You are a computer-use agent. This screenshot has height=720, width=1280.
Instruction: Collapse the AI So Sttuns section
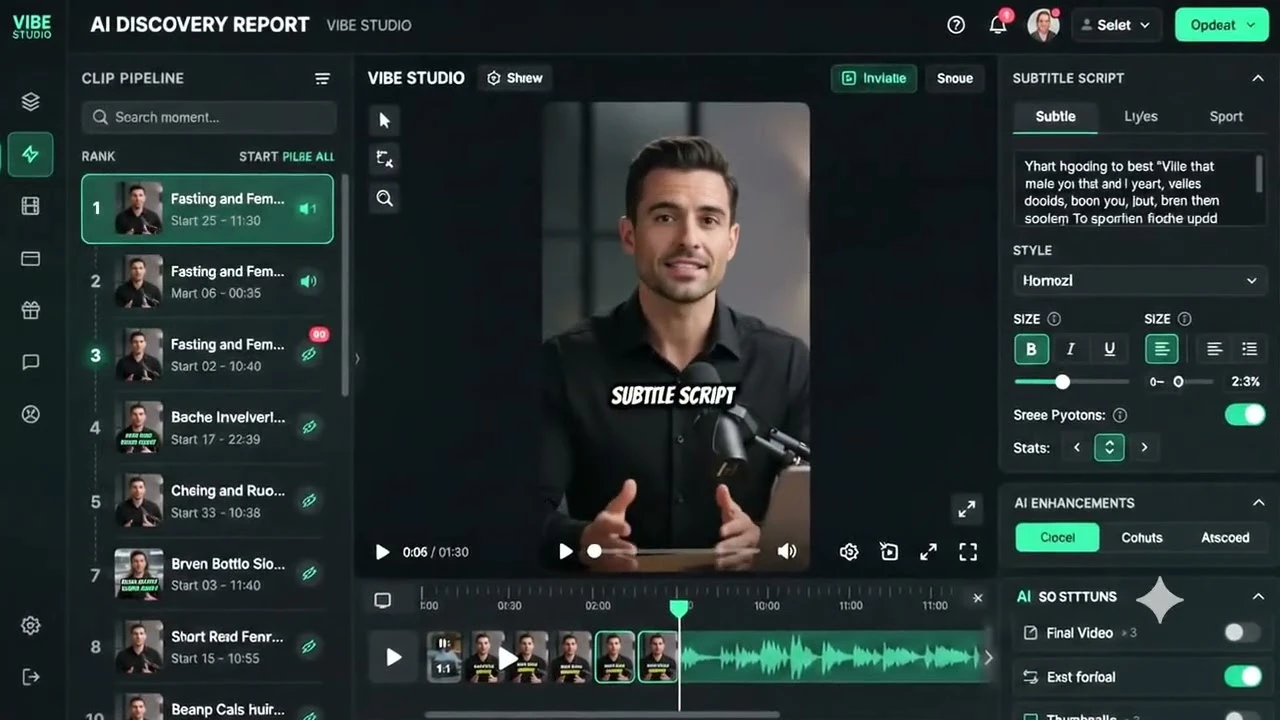pyautogui.click(x=1258, y=597)
